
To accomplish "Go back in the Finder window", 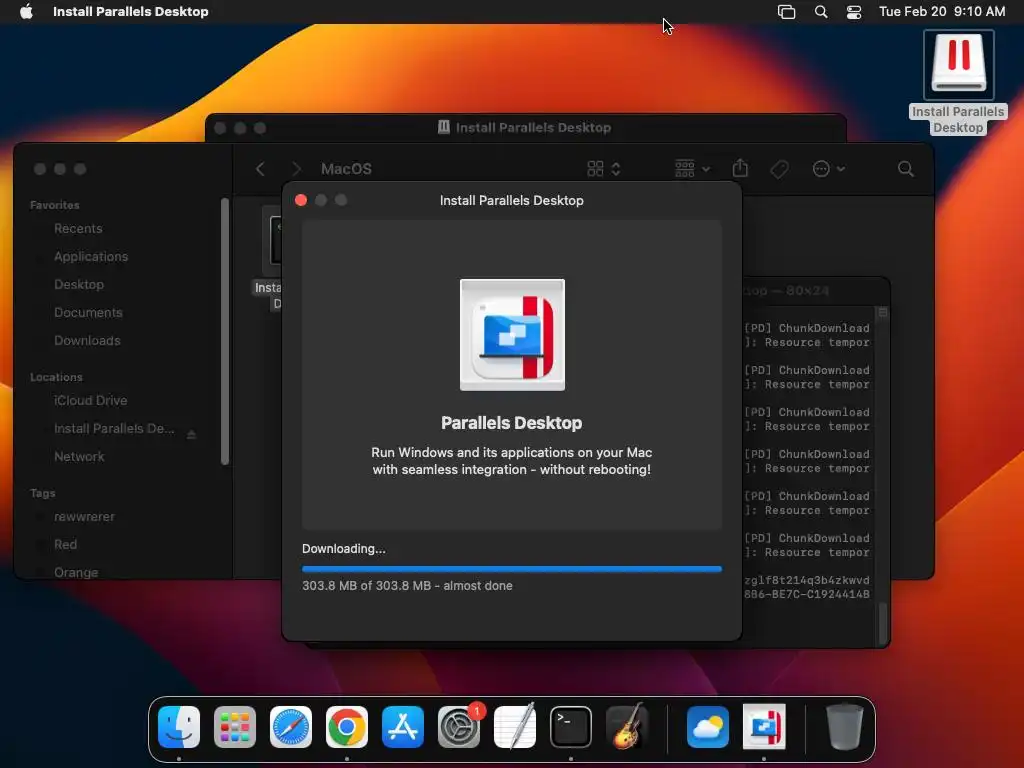I will pyautogui.click(x=260, y=169).
